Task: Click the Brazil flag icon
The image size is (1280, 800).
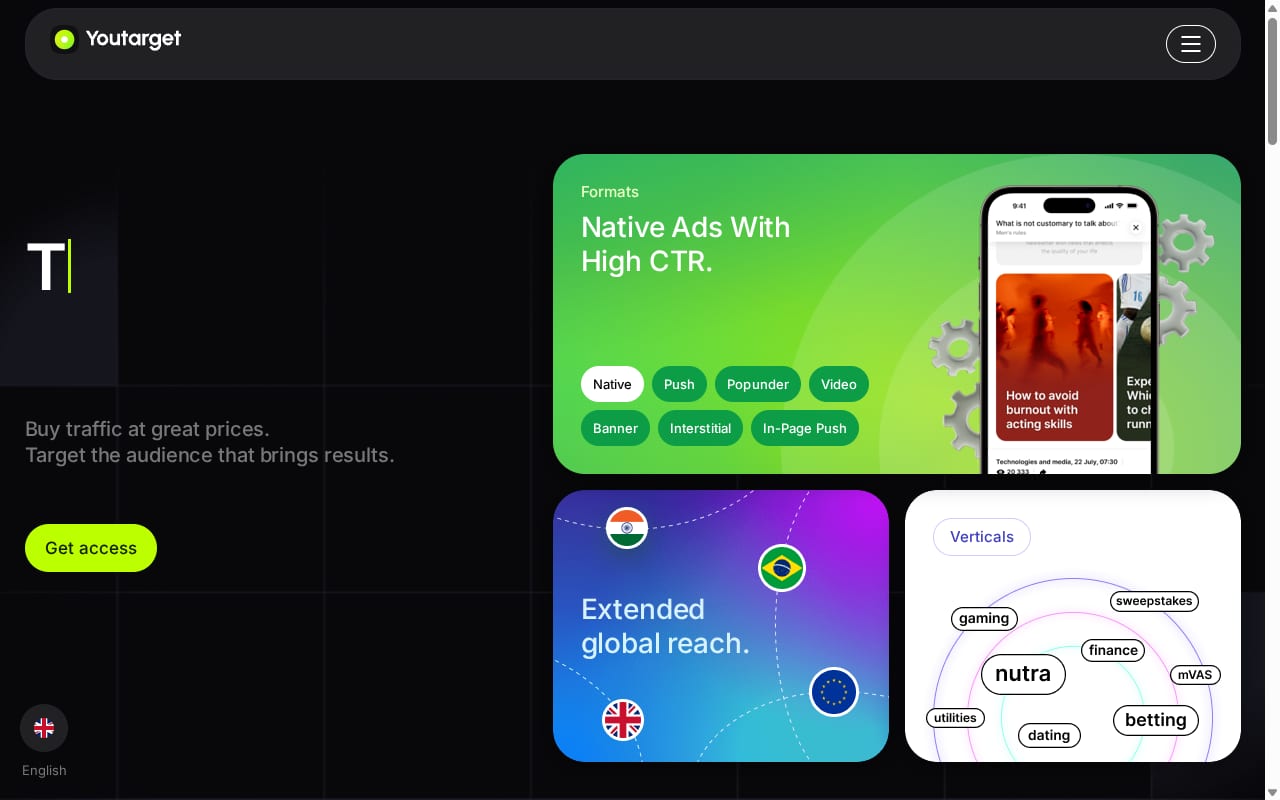Action: click(782, 568)
